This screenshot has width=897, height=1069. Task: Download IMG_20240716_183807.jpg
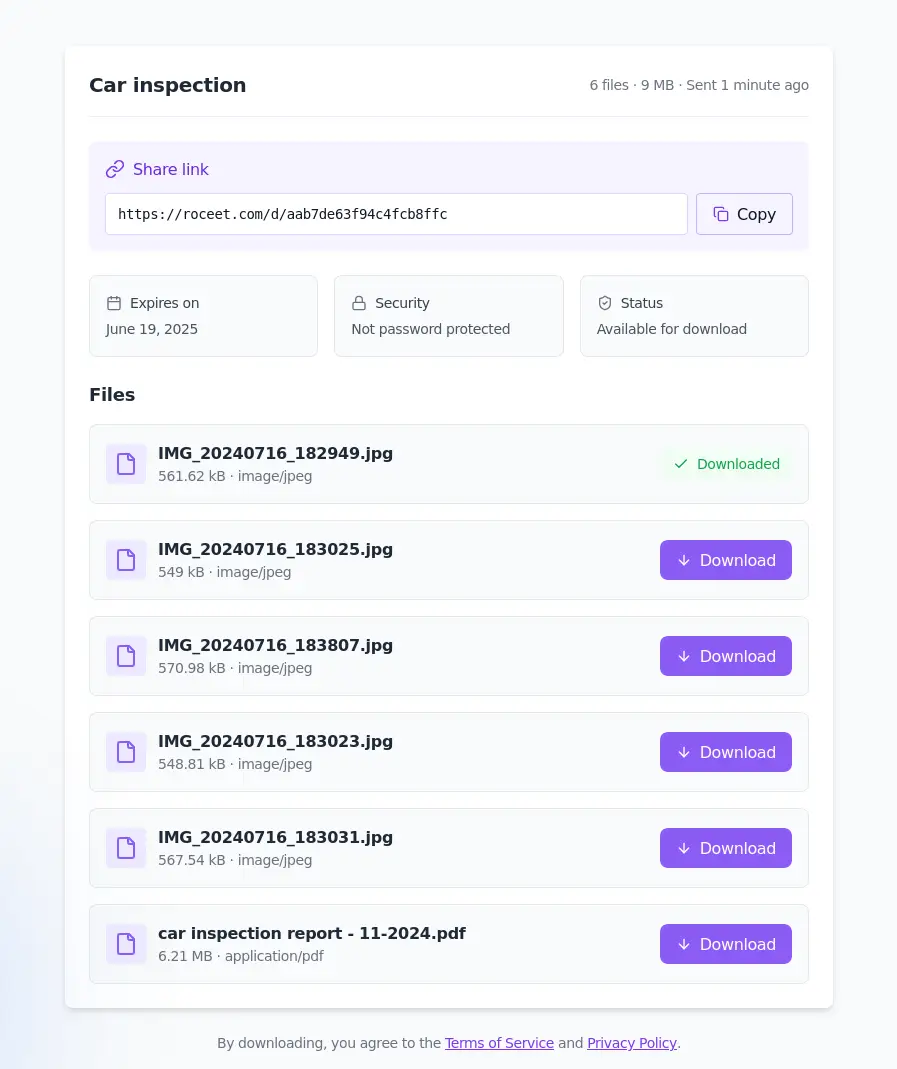pyautogui.click(x=725, y=656)
